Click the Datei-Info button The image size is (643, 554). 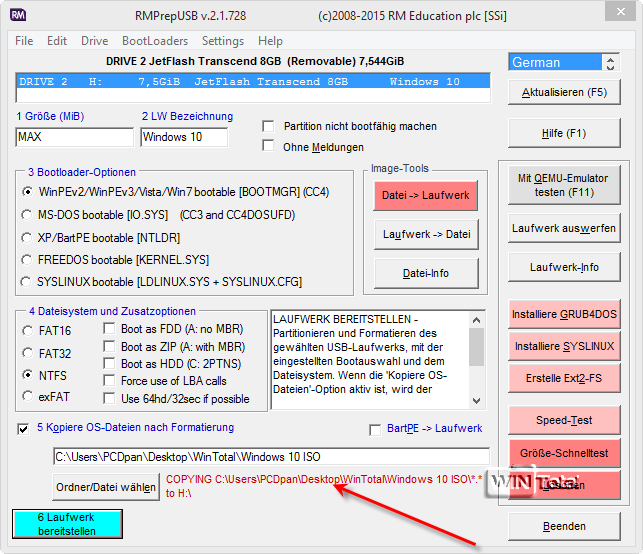tap(426, 273)
